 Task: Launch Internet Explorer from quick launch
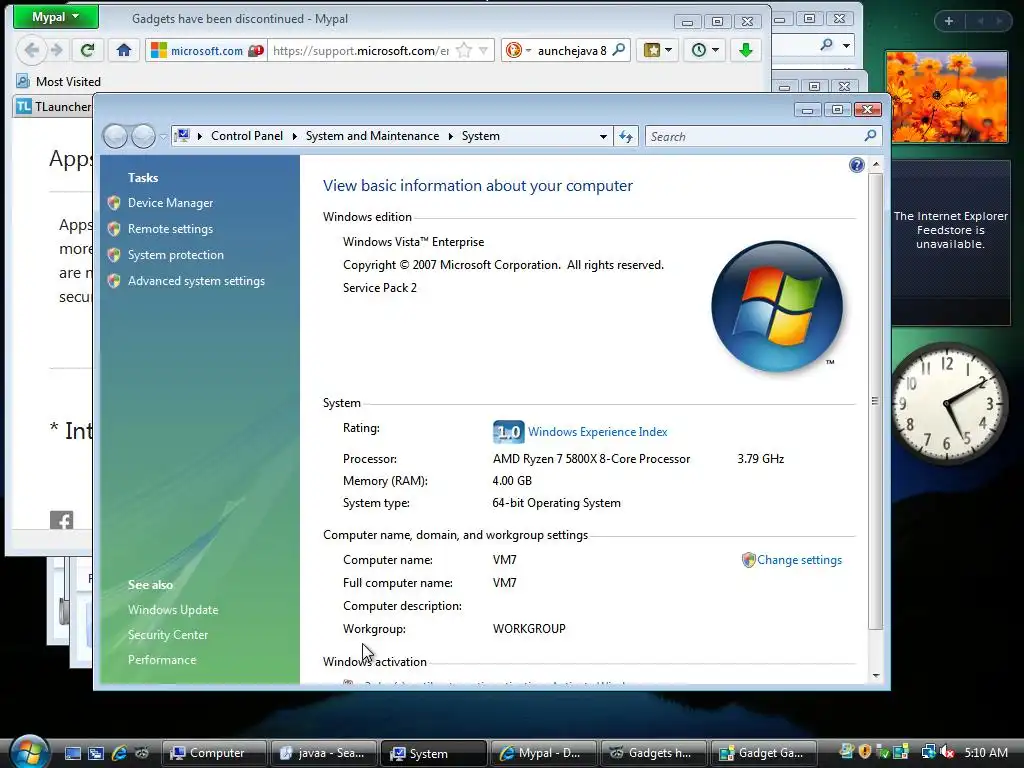click(x=119, y=753)
